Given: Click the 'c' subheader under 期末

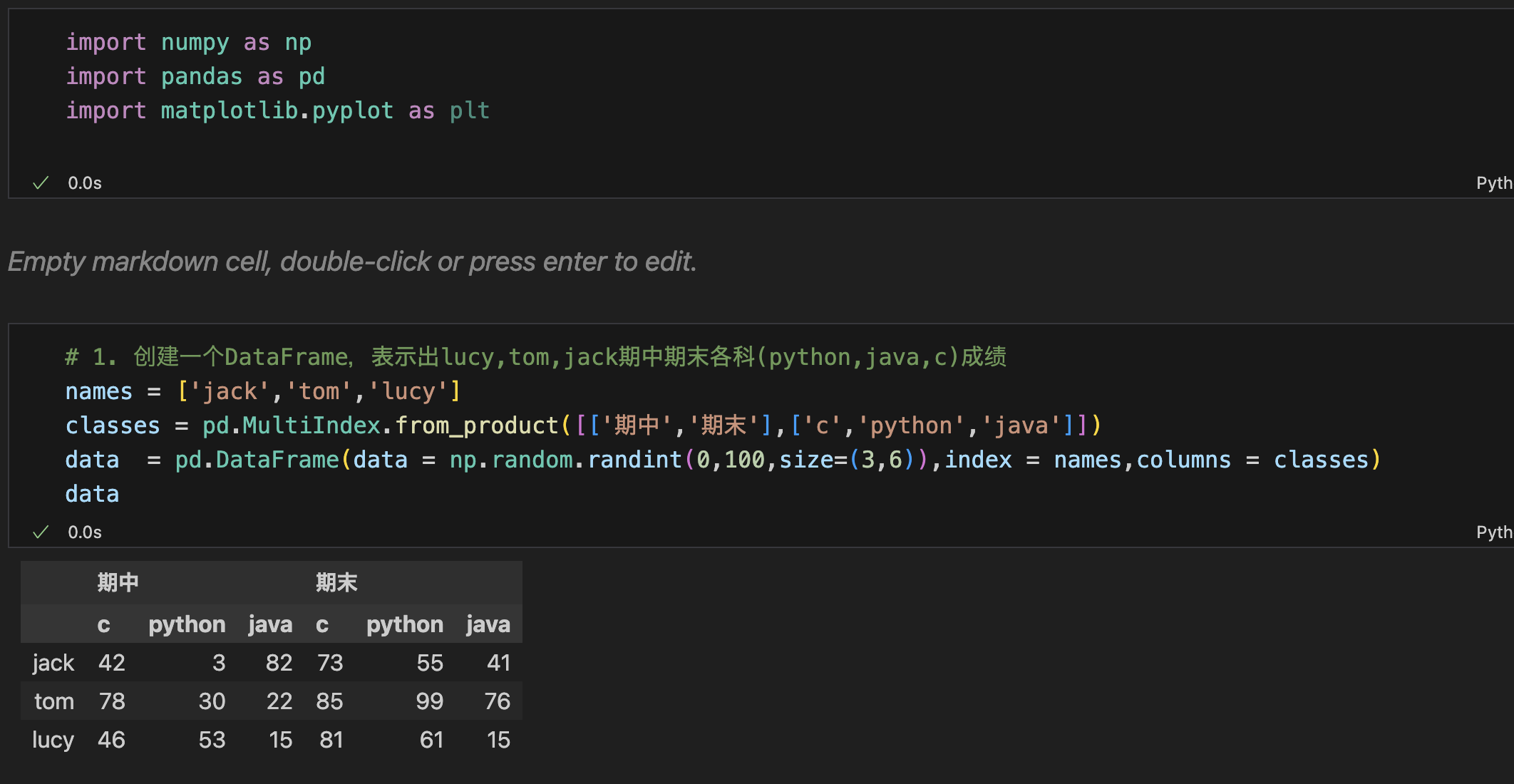Looking at the screenshot, I should click(x=322, y=624).
